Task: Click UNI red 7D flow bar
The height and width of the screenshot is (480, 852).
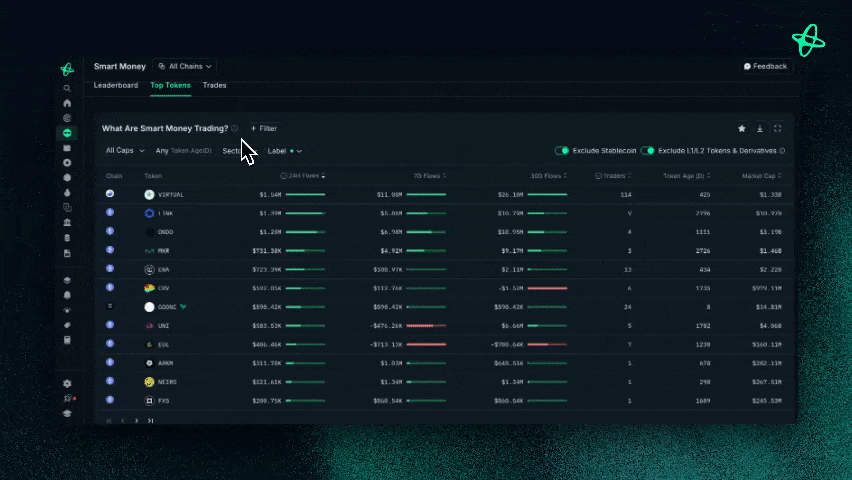Action: pyautogui.click(x=426, y=326)
